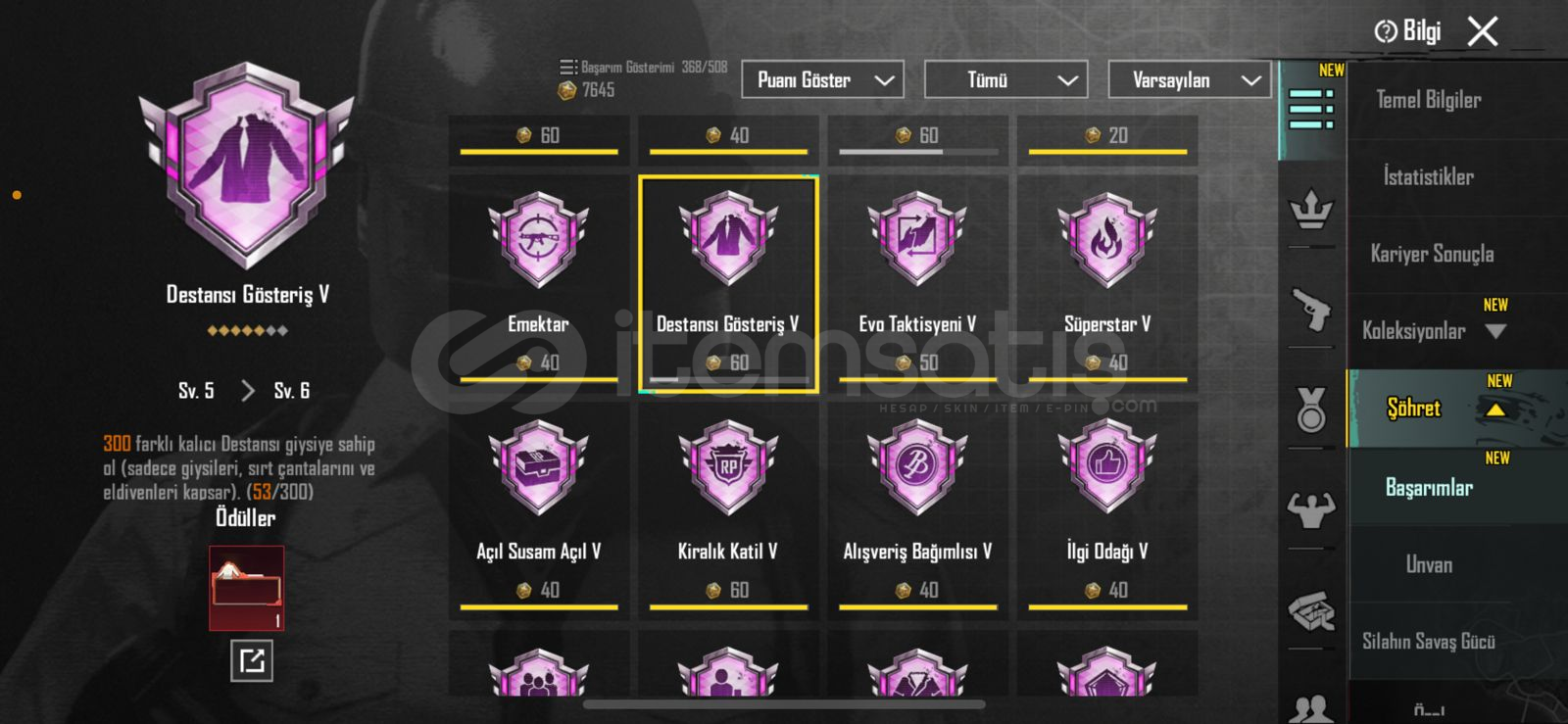Image resolution: width=1568 pixels, height=724 pixels.
Task: Open the Kiralık Katil V RP badge
Action: click(x=728, y=468)
